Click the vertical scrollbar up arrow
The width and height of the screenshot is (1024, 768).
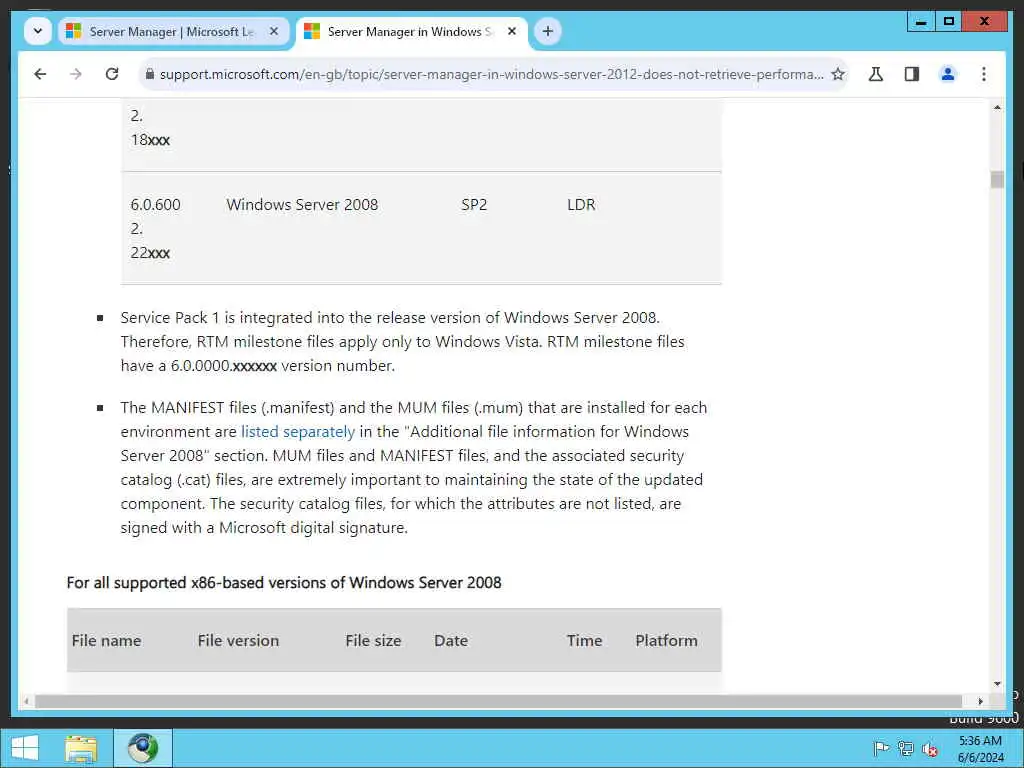[997, 107]
